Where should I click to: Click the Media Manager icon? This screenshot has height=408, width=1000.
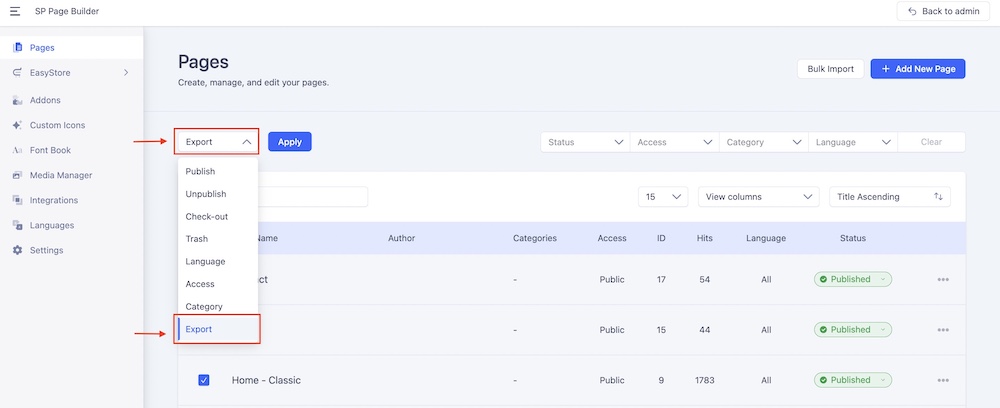(17, 176)
